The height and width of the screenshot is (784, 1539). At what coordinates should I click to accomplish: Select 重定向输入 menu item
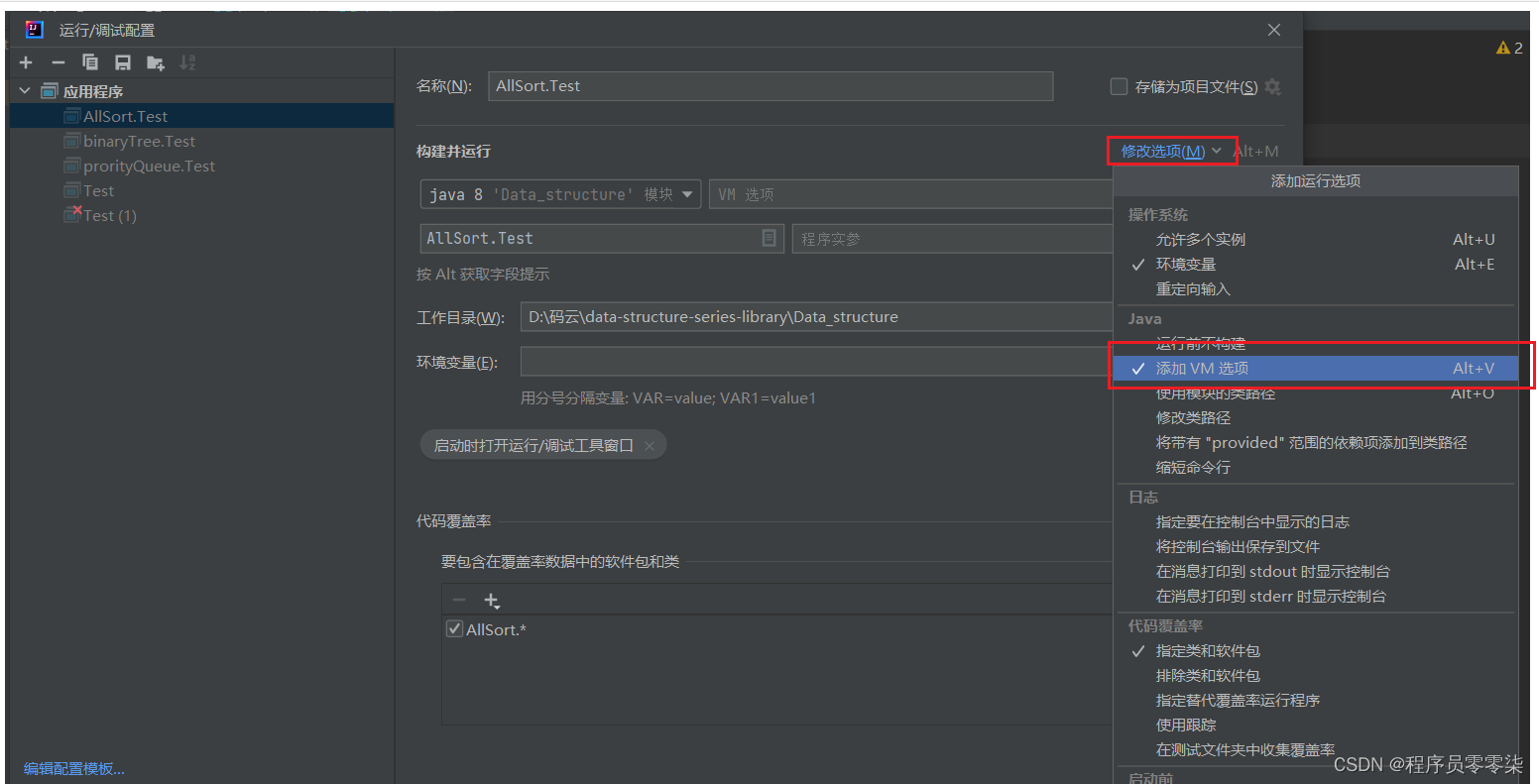point(1316,289)
